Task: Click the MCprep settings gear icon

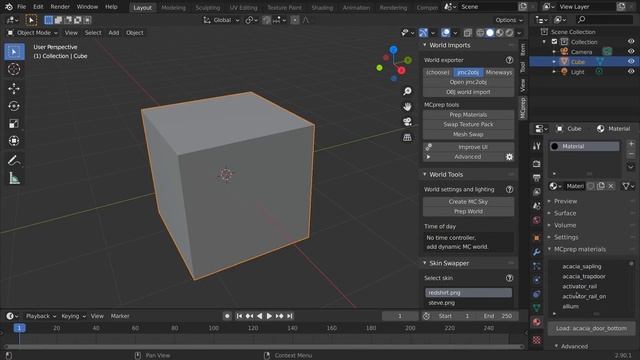Action: pos(509,157)
